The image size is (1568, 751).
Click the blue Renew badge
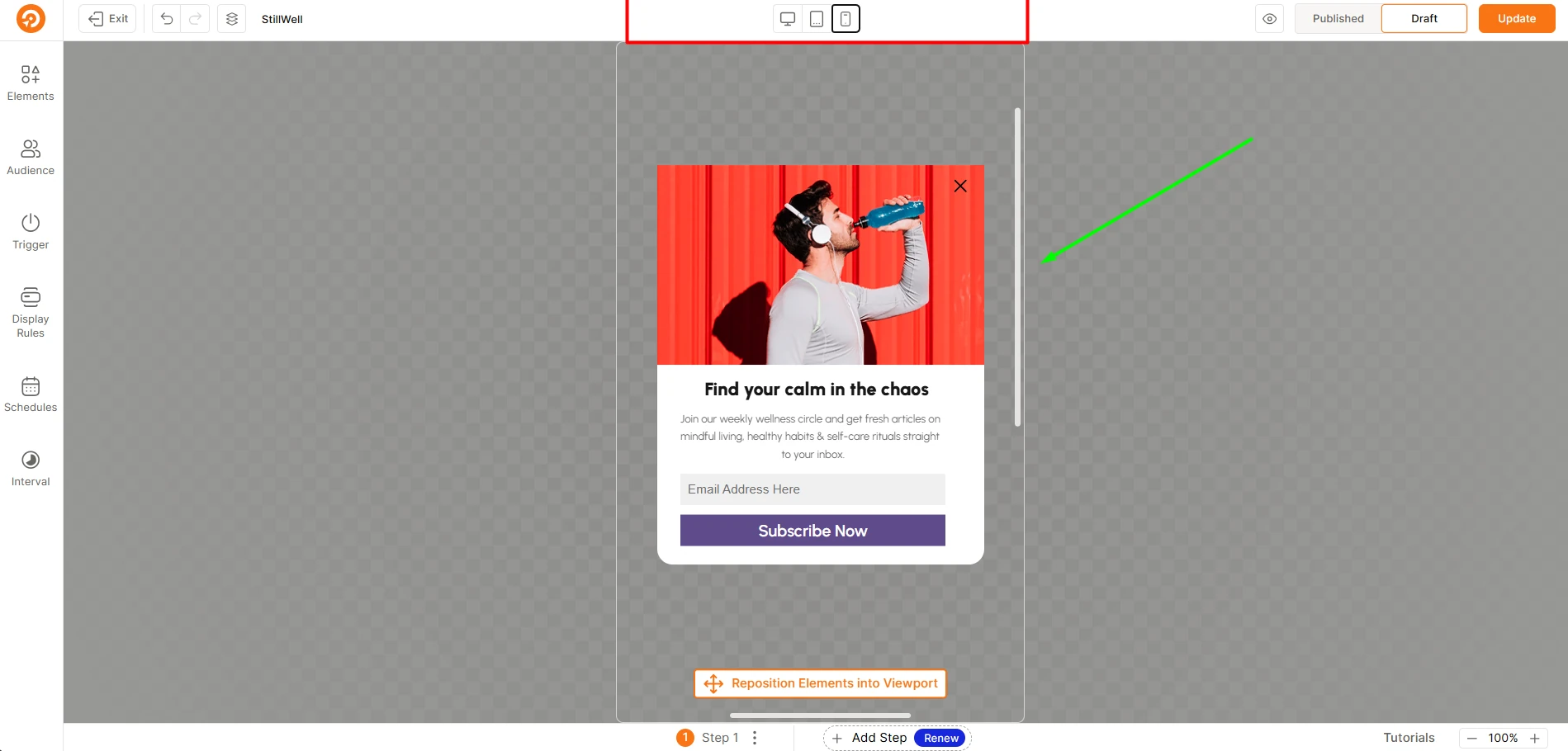940,738
